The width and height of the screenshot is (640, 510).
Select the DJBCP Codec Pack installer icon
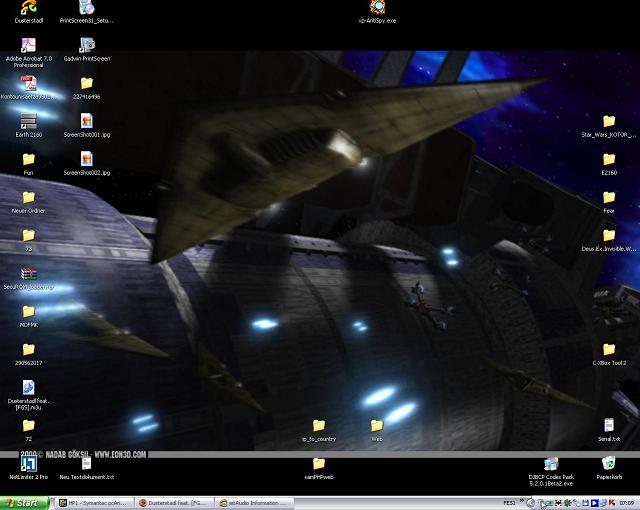point(551,463)
